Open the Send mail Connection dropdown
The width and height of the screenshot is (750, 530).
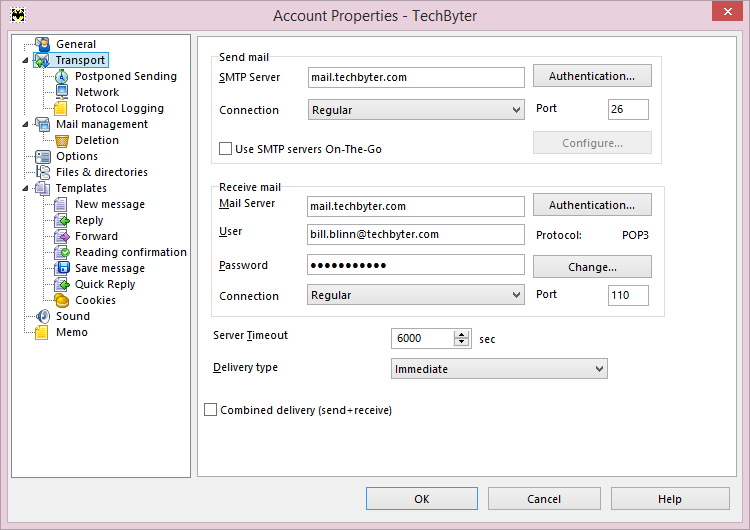click(x=416, y=110)
